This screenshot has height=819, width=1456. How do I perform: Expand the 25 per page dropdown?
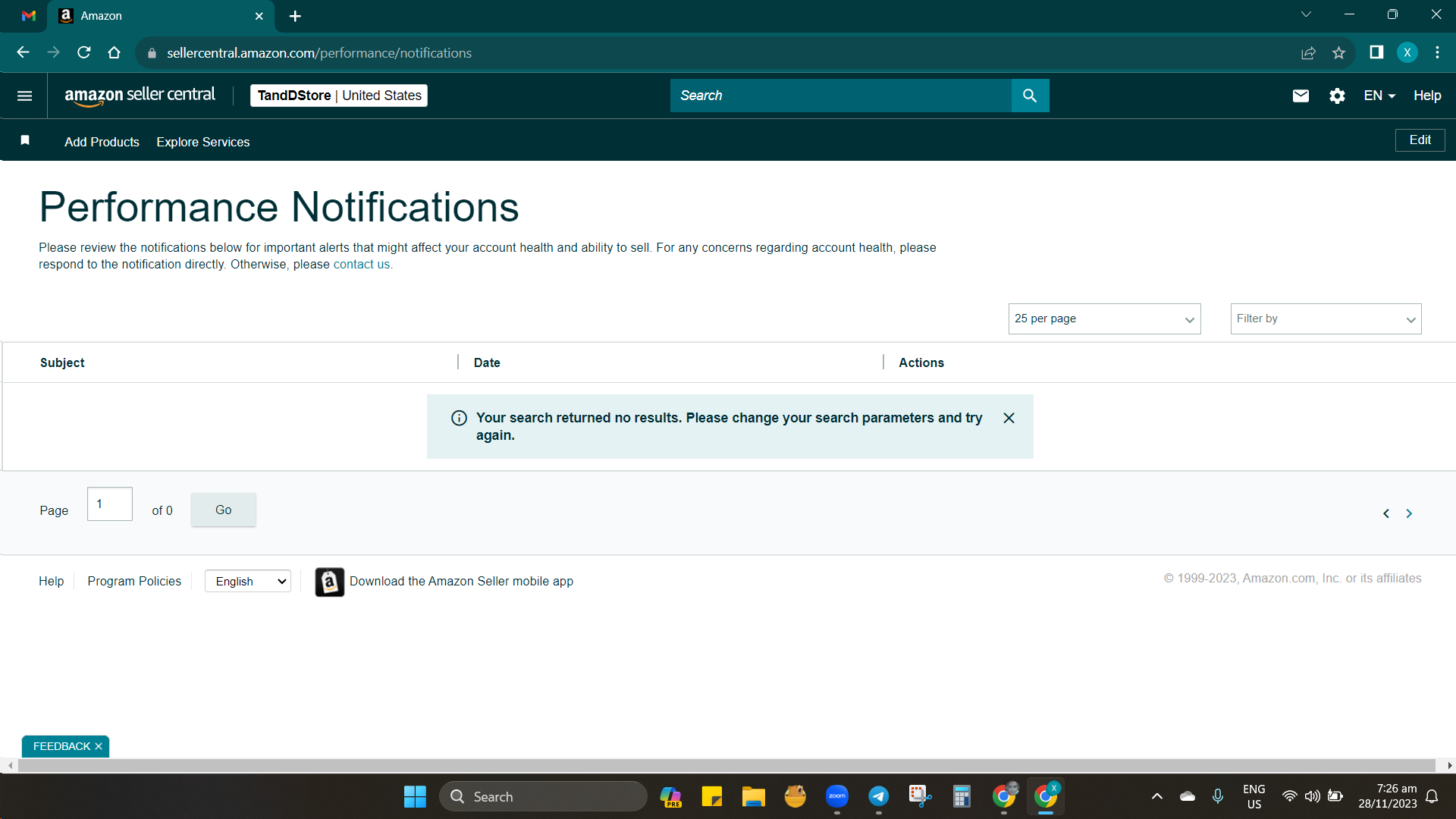[1104, 318]
